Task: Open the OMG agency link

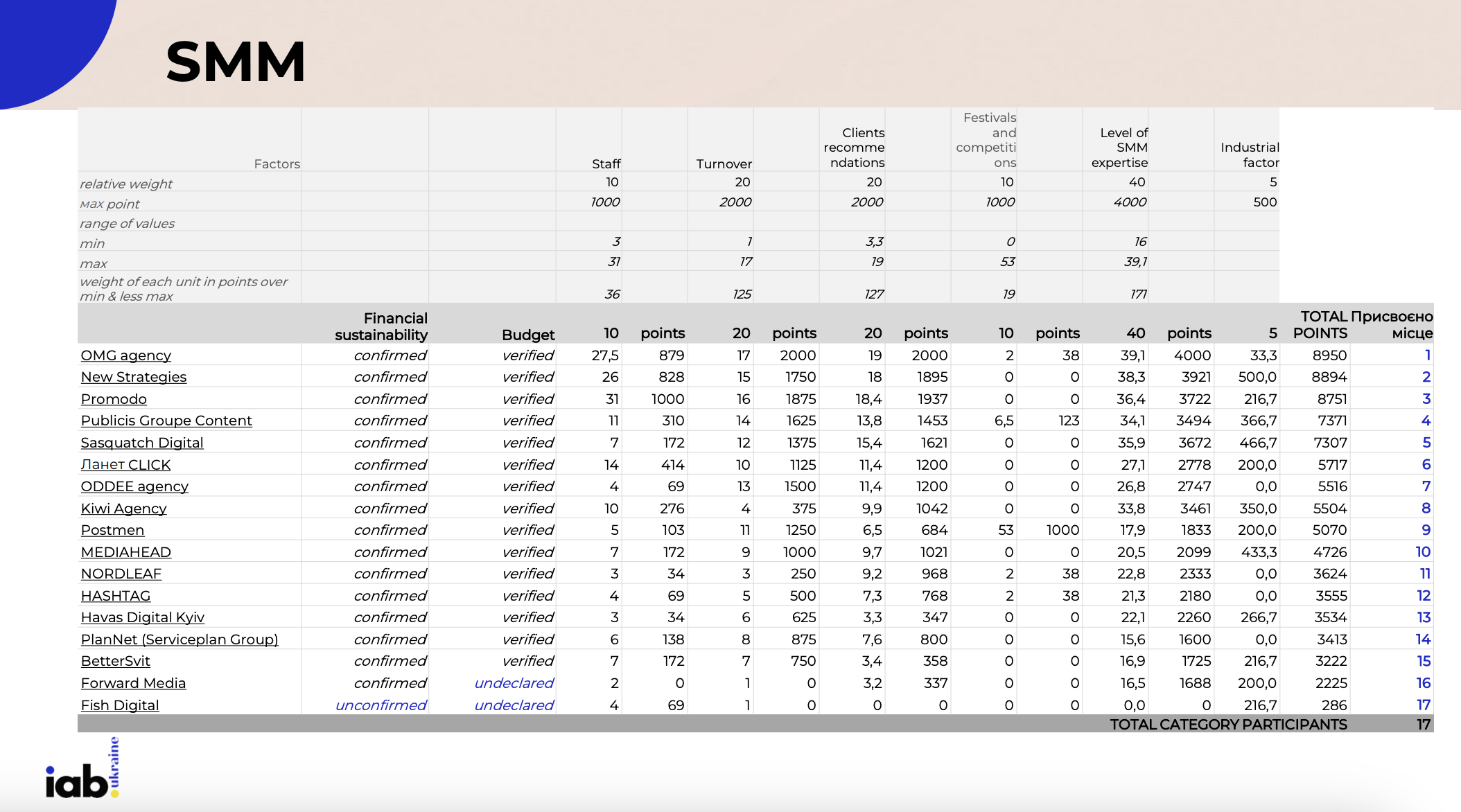Action: tap(125, 355)
